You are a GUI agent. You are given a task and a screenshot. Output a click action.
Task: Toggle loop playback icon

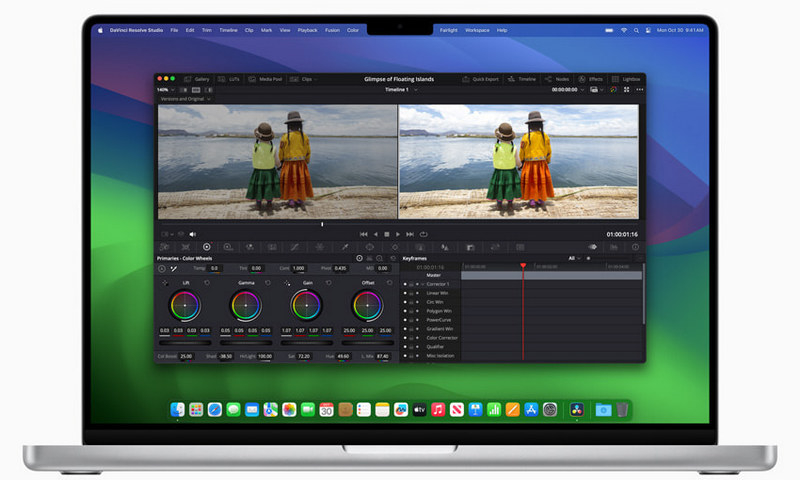tap(424, 234)
